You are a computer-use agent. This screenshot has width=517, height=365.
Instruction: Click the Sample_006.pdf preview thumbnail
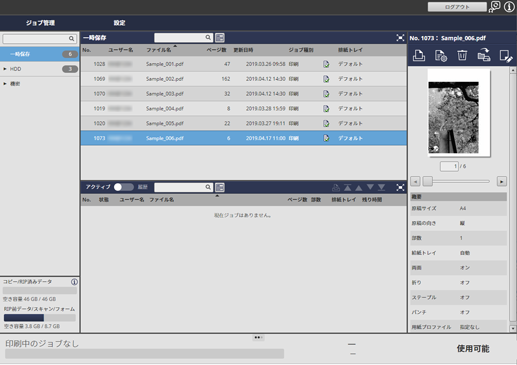point(459,113)
